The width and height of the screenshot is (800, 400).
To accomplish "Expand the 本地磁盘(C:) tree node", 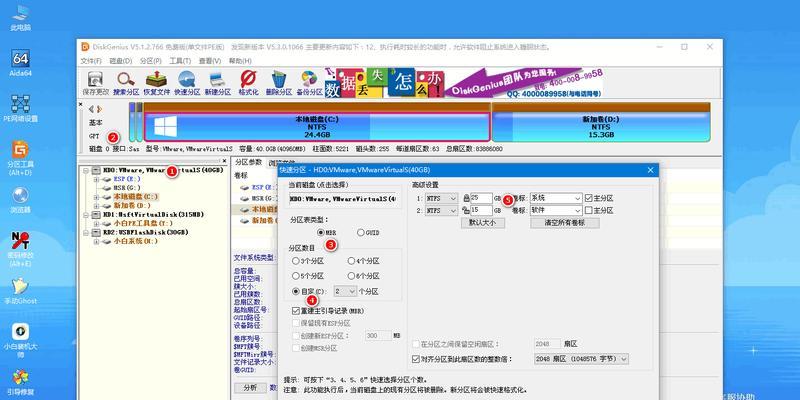I will [x=96, y=196].
